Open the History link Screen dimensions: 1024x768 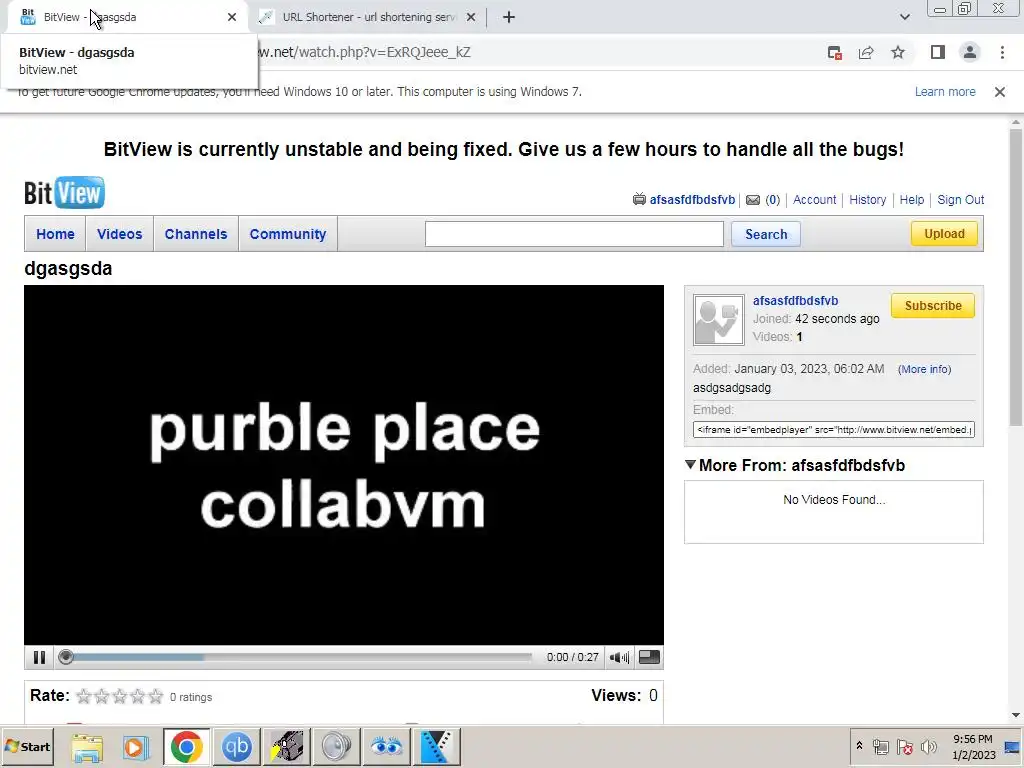click(x=867, y=200)
